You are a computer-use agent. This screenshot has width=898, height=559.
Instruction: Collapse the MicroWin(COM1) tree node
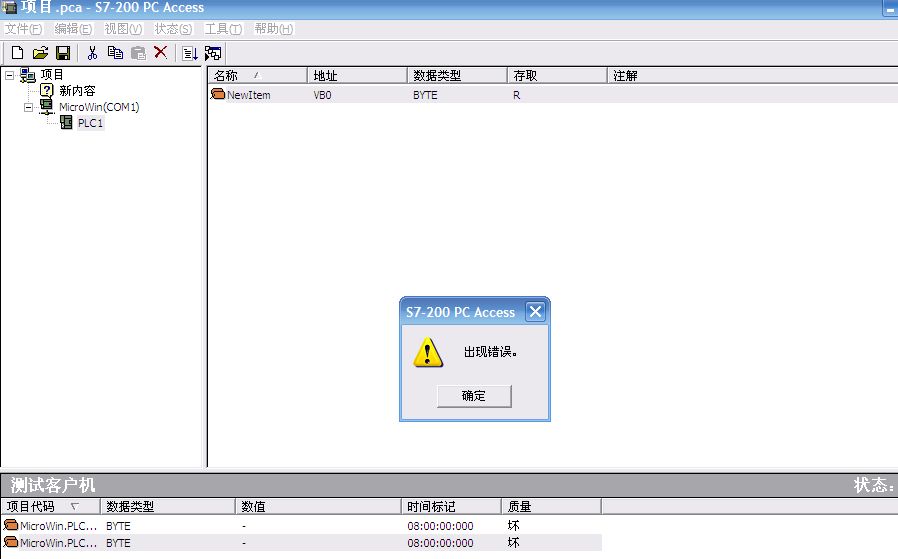point(28,107)
